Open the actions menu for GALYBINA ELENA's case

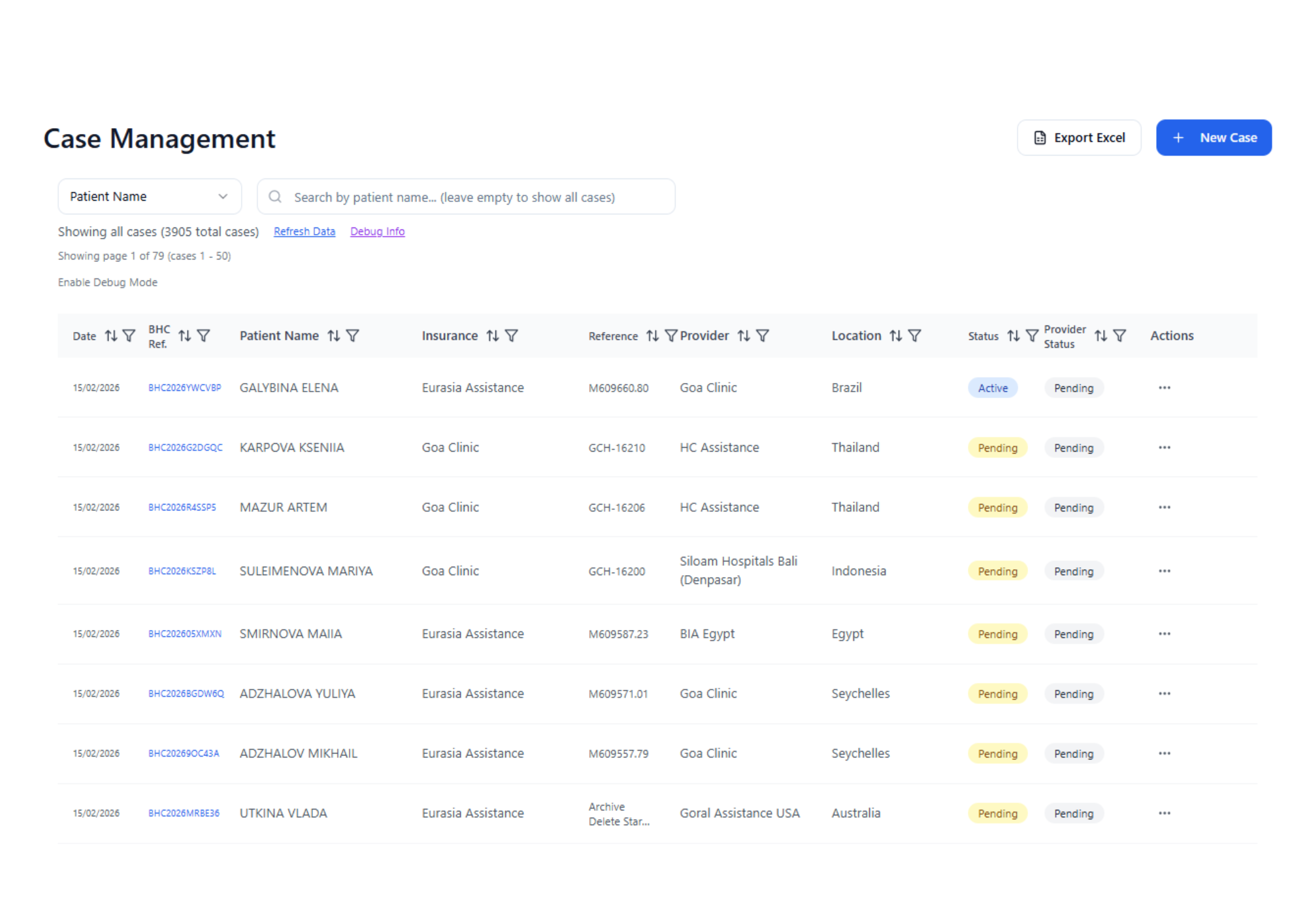1164,387
